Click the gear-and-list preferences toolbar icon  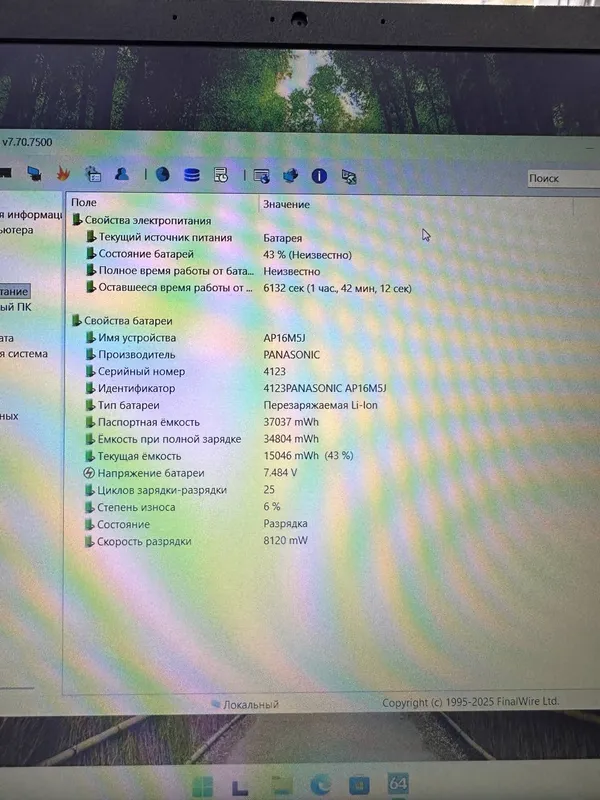93,174
